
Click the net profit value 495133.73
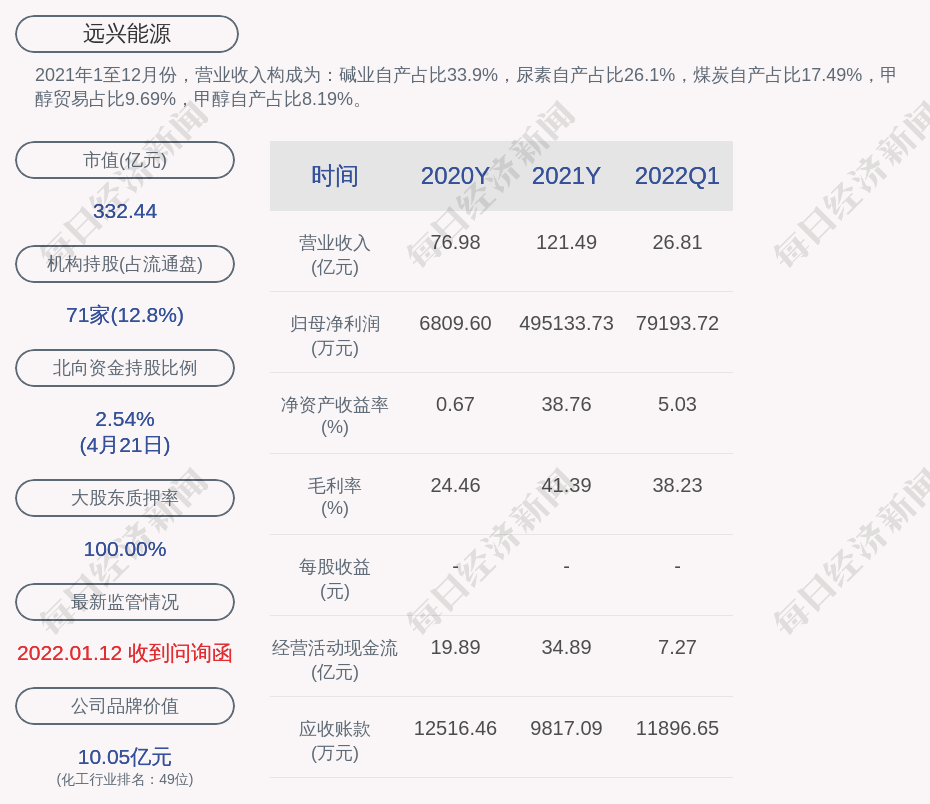point(566,323)
